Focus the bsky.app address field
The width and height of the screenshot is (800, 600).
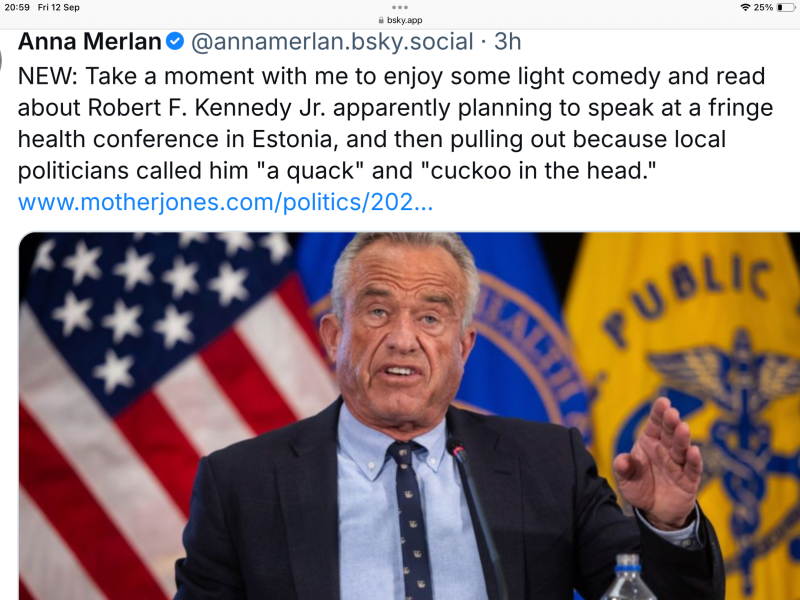tap(404, 19)
